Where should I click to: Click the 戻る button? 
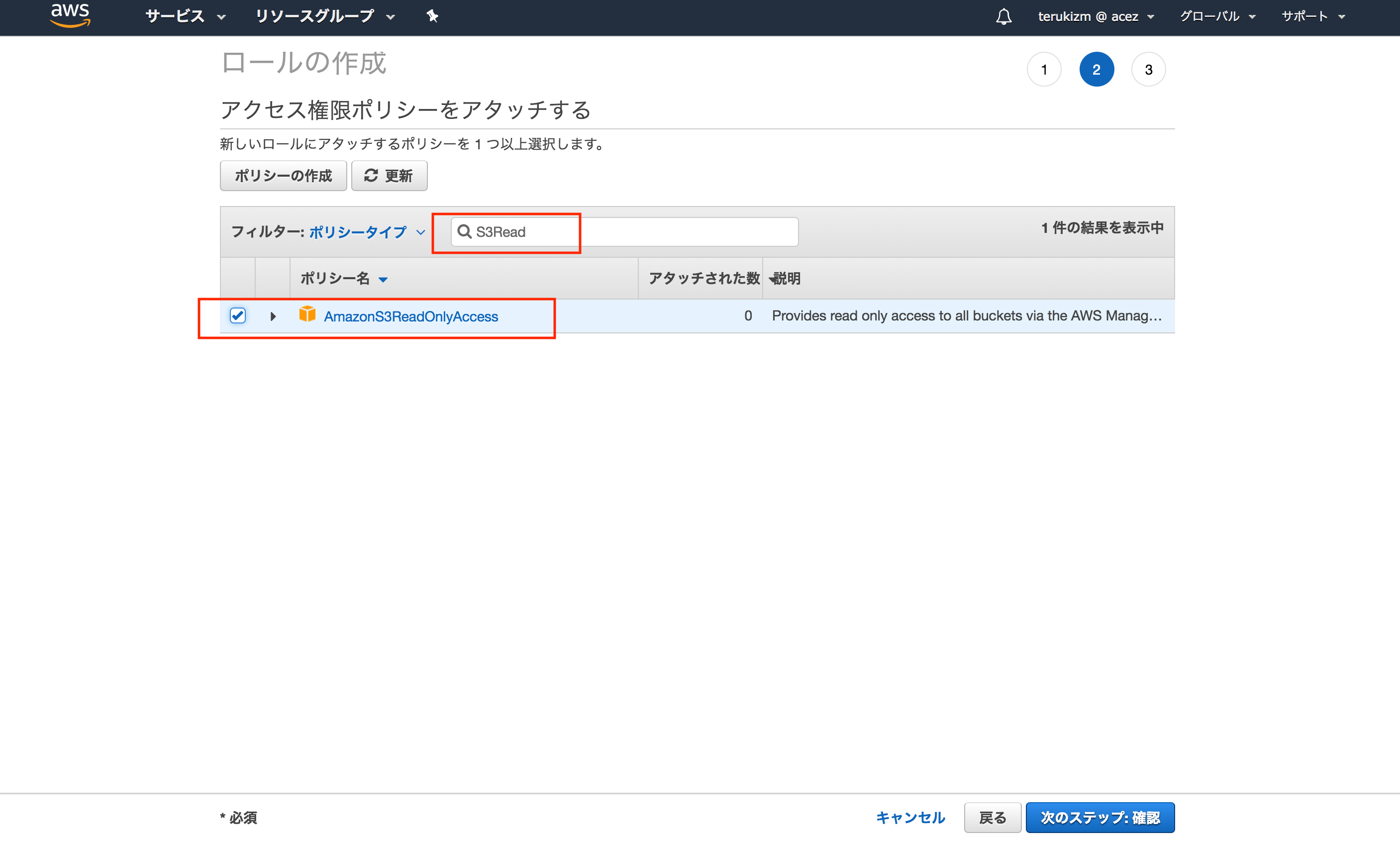point(992,817)
